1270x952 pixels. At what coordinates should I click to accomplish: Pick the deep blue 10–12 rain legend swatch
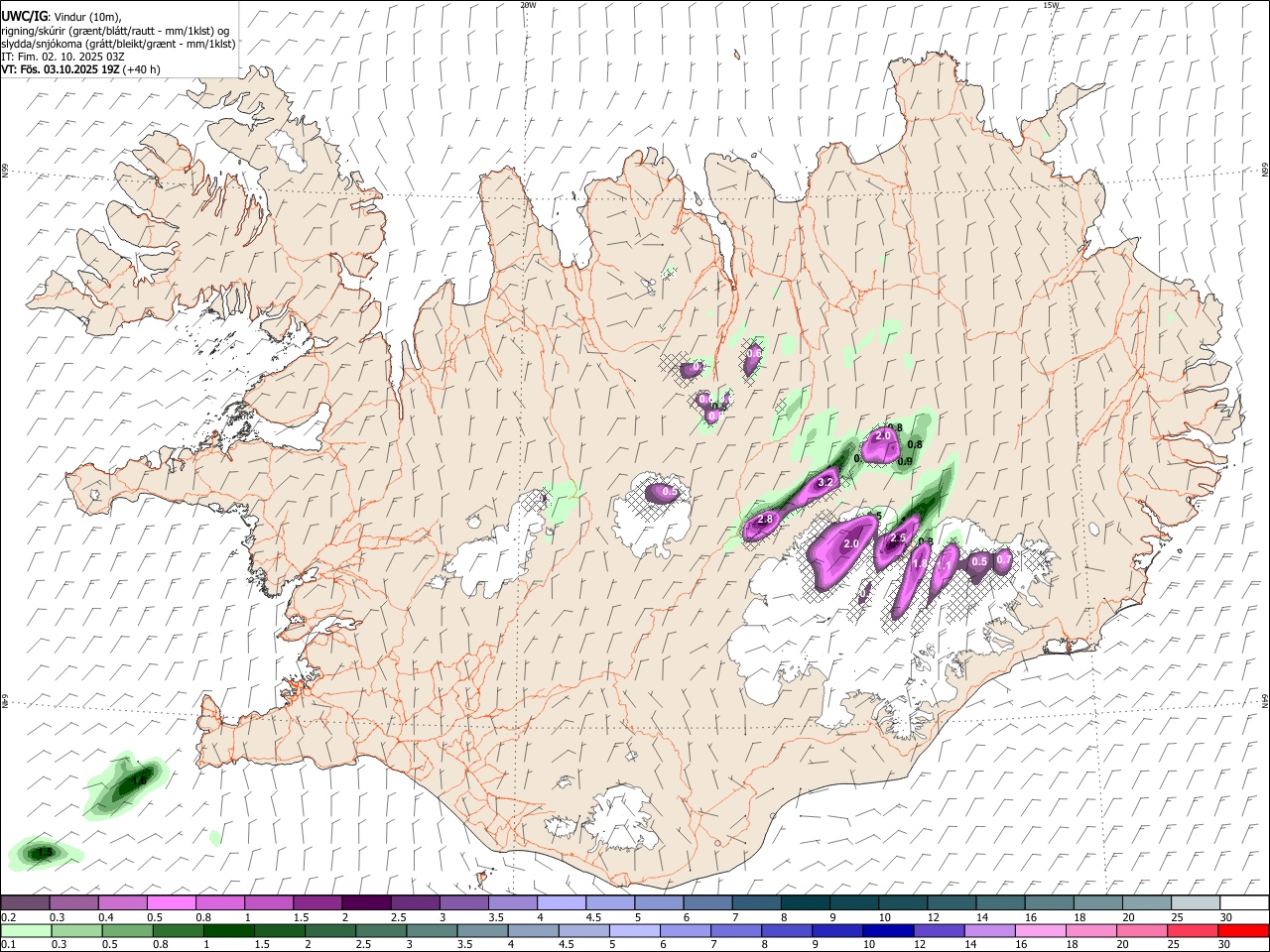889,930
